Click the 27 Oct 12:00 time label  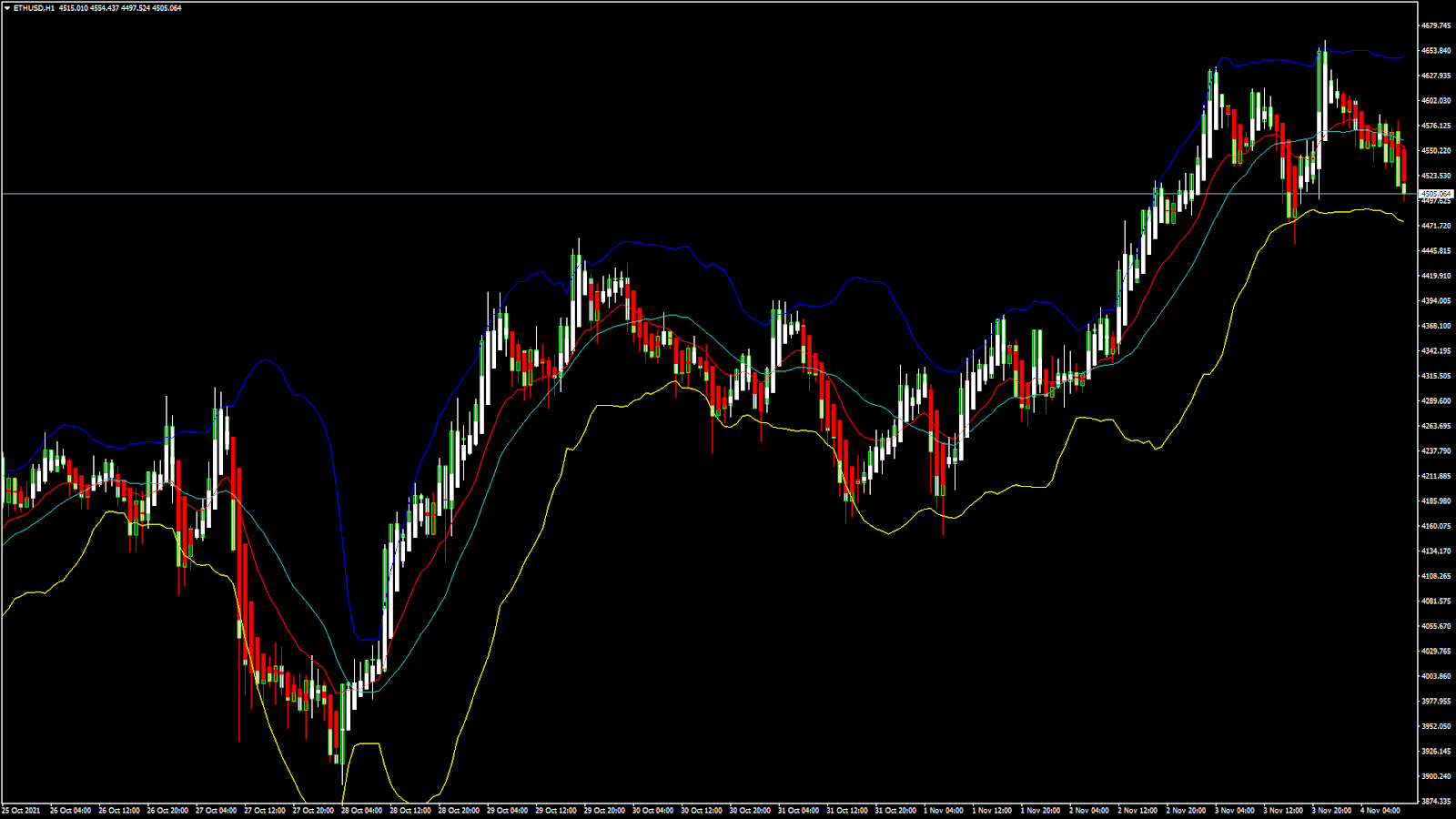pos(265,810)
